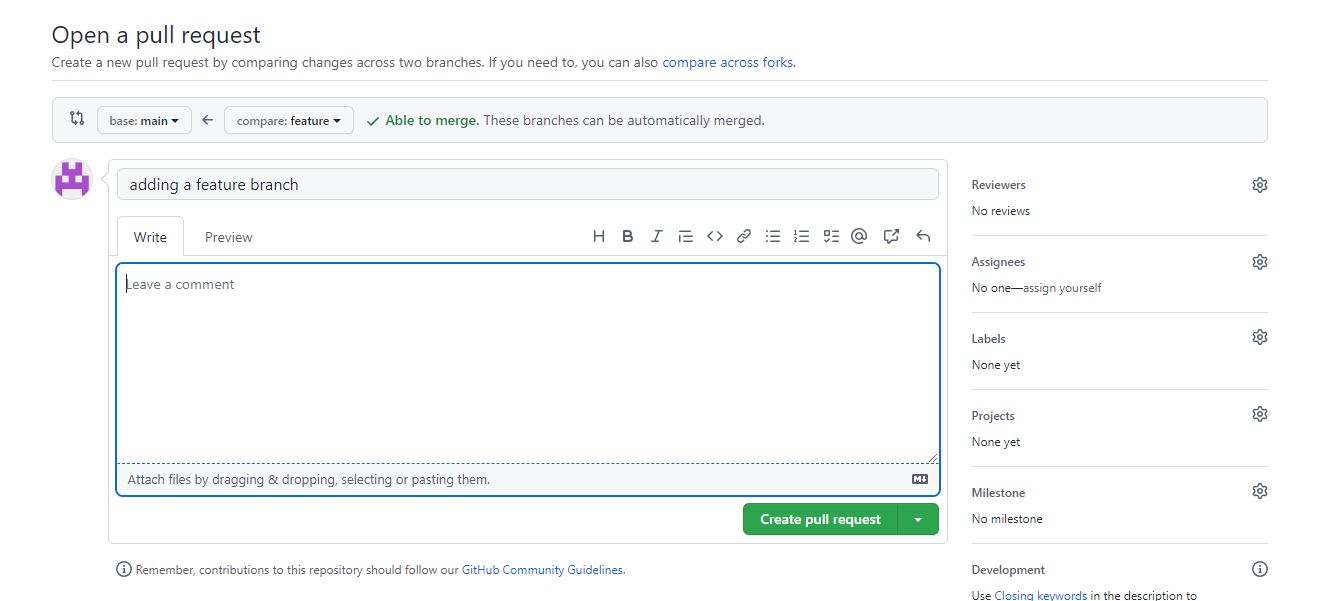Viewport: 1336px width, 601px height.
Task: Mention a user with the @ icon
Action: point(859,237)
